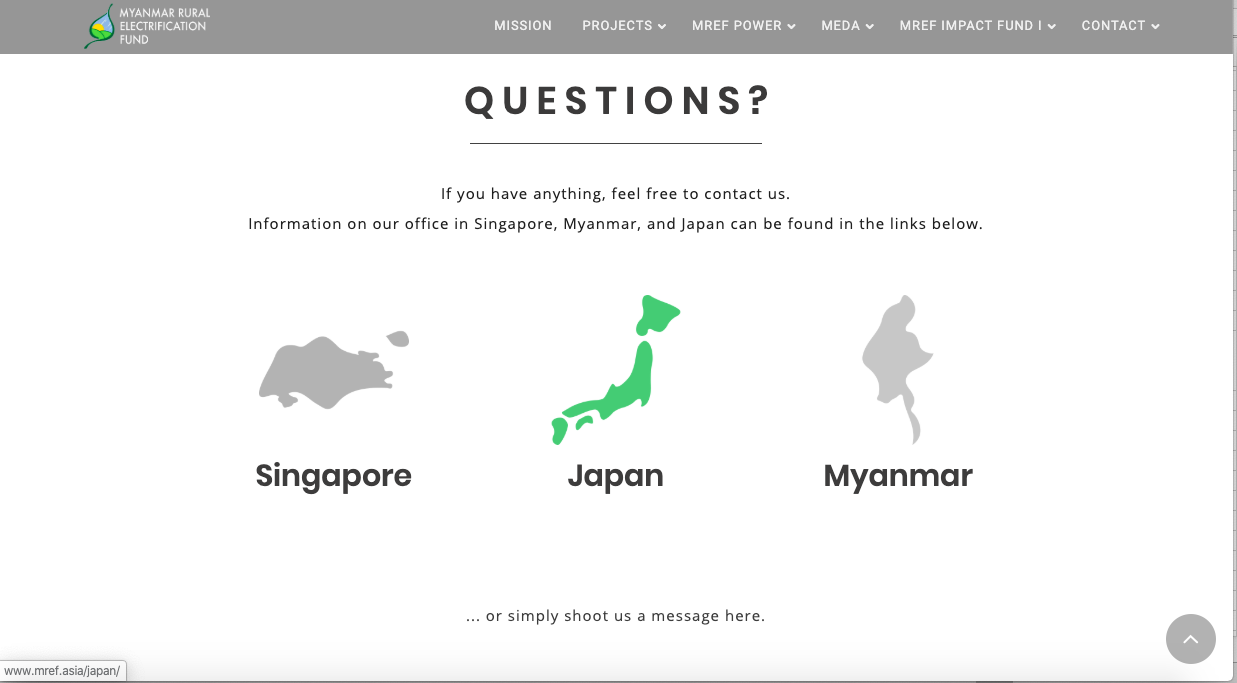Expand the Contact dropdown chevron
This screenshot has width=1237, height=683.
(x=1155, y=27)
